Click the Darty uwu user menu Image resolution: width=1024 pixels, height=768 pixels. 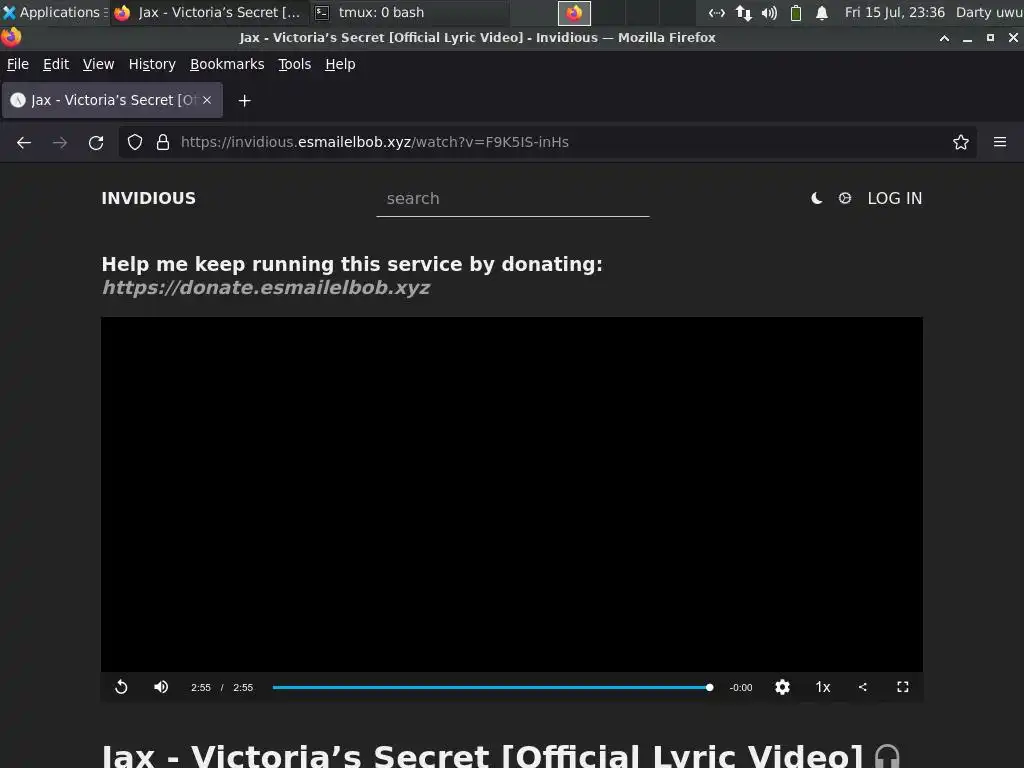click(989, 12)
